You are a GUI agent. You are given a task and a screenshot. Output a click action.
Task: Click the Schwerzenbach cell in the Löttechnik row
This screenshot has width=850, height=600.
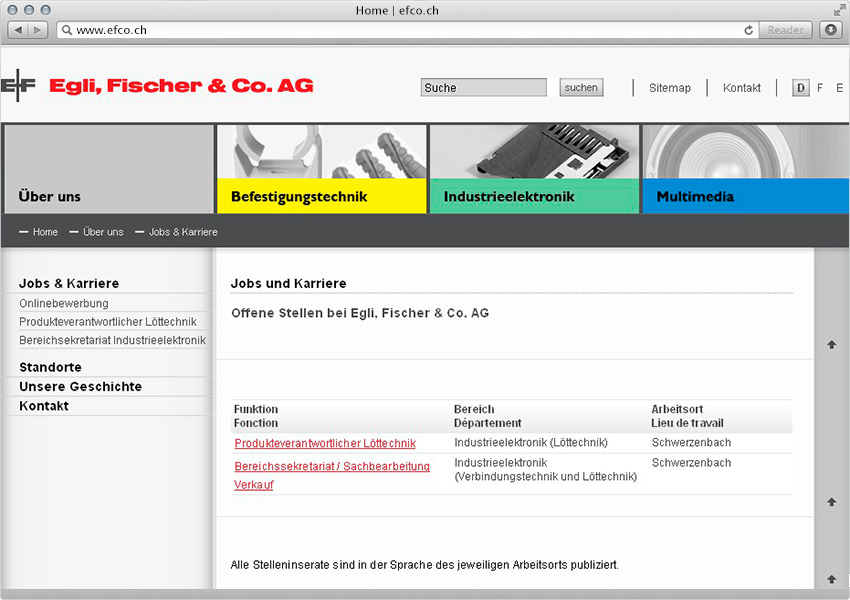point(691,442)
